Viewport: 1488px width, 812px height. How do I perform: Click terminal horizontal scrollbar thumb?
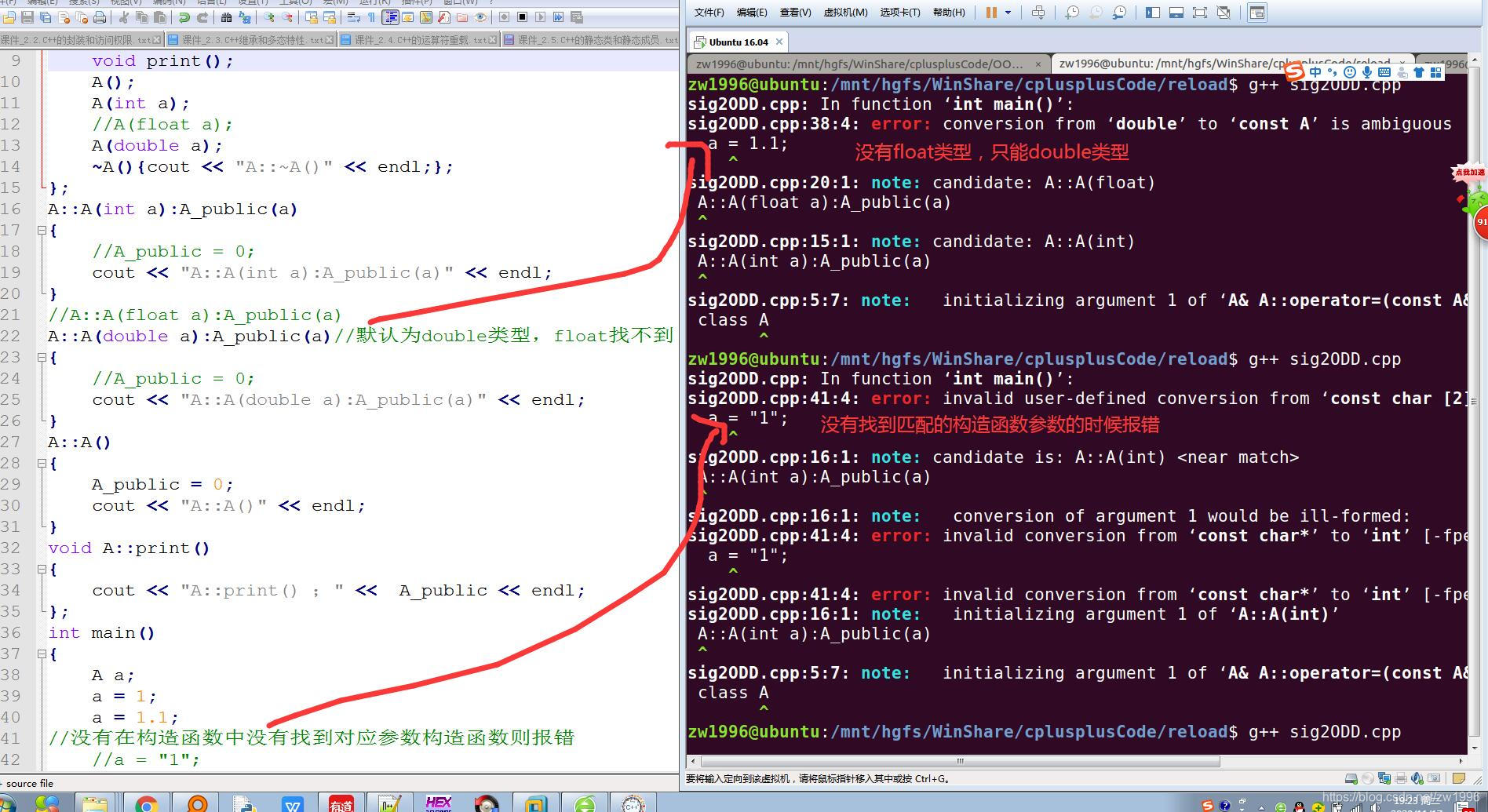click(x=960, y=761)
